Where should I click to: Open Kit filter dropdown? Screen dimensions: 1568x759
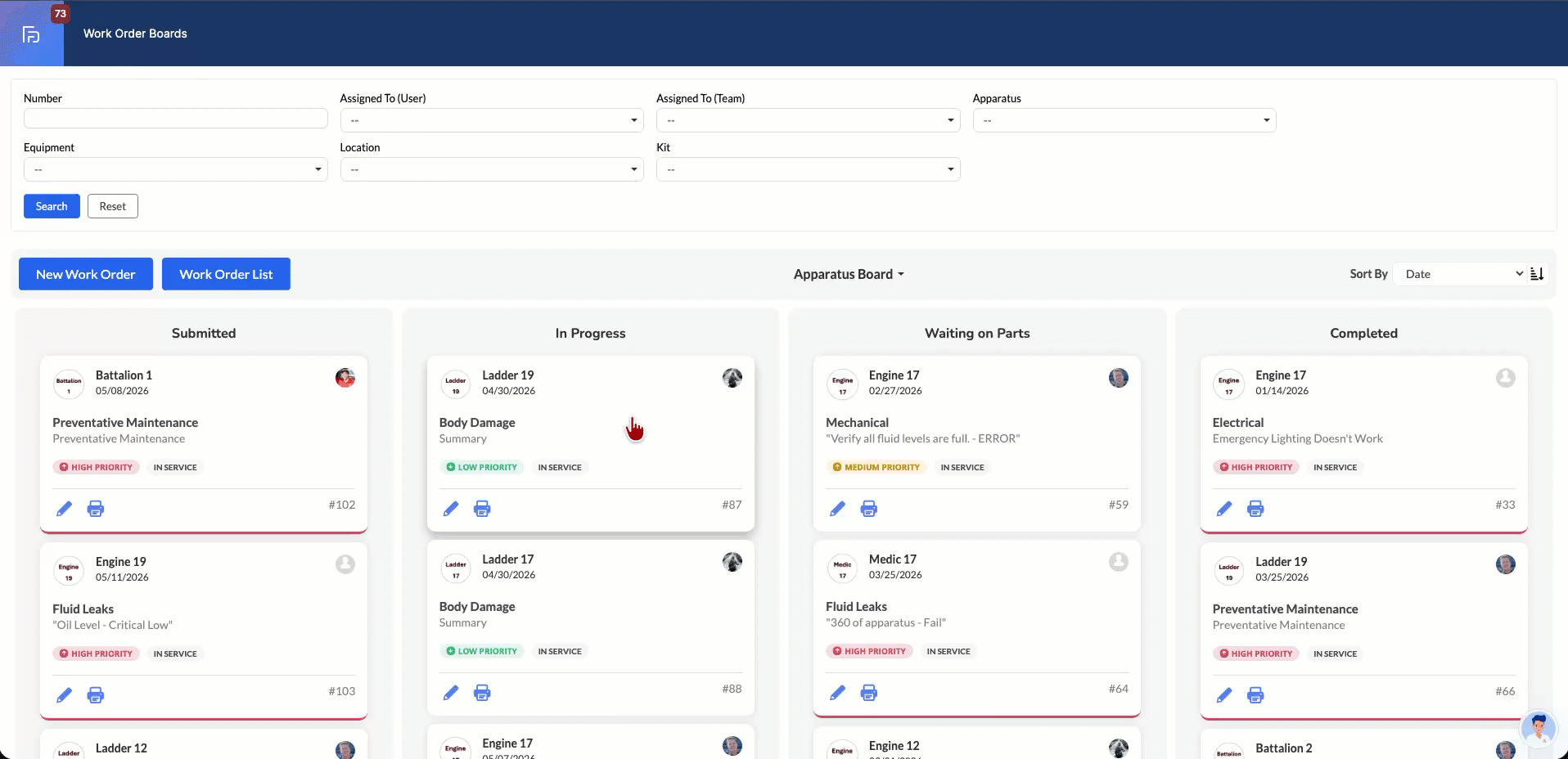[809, 169]
